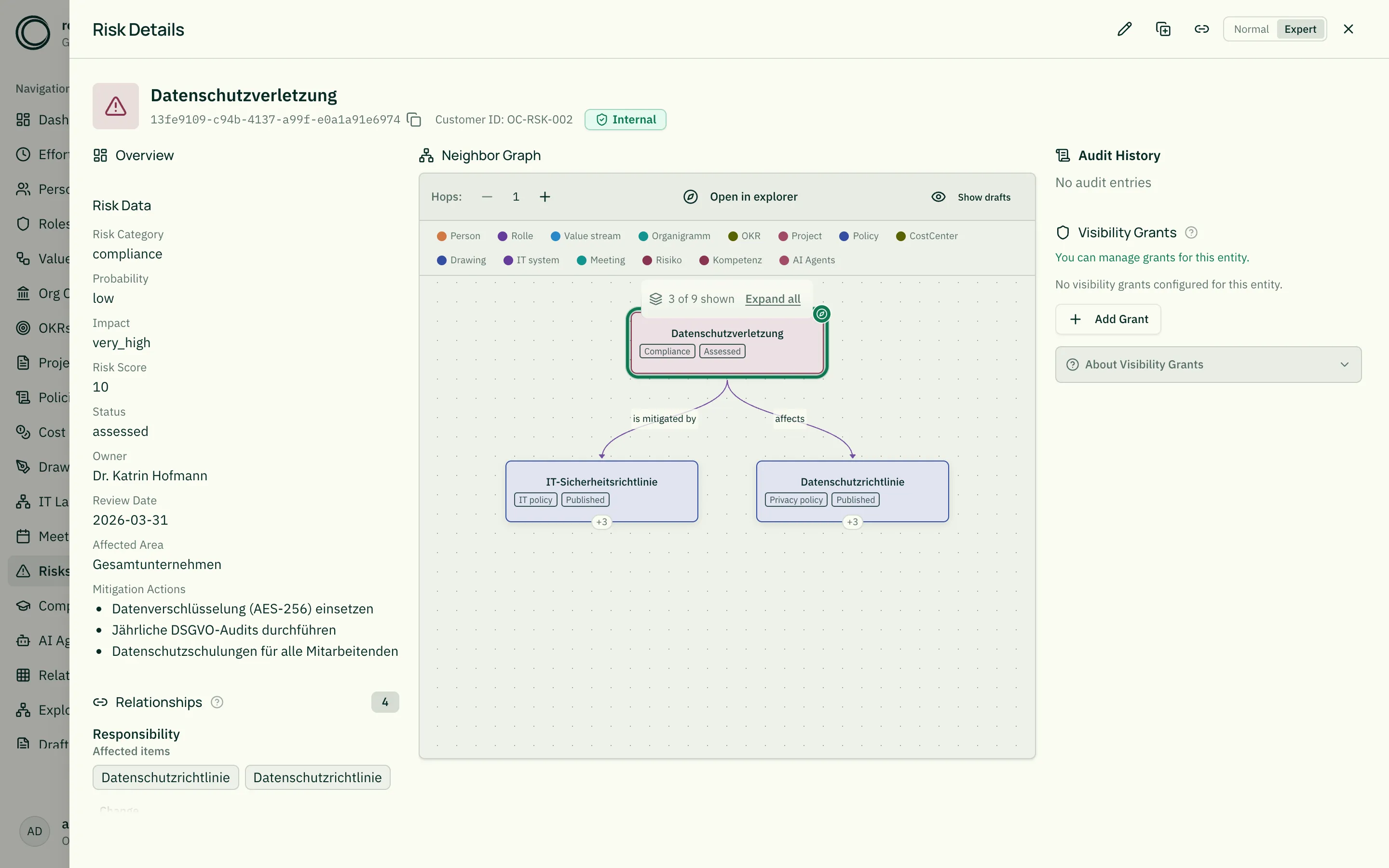Copy the risk UUID with copy icon

pyautogui.click(x=414, y=120)
